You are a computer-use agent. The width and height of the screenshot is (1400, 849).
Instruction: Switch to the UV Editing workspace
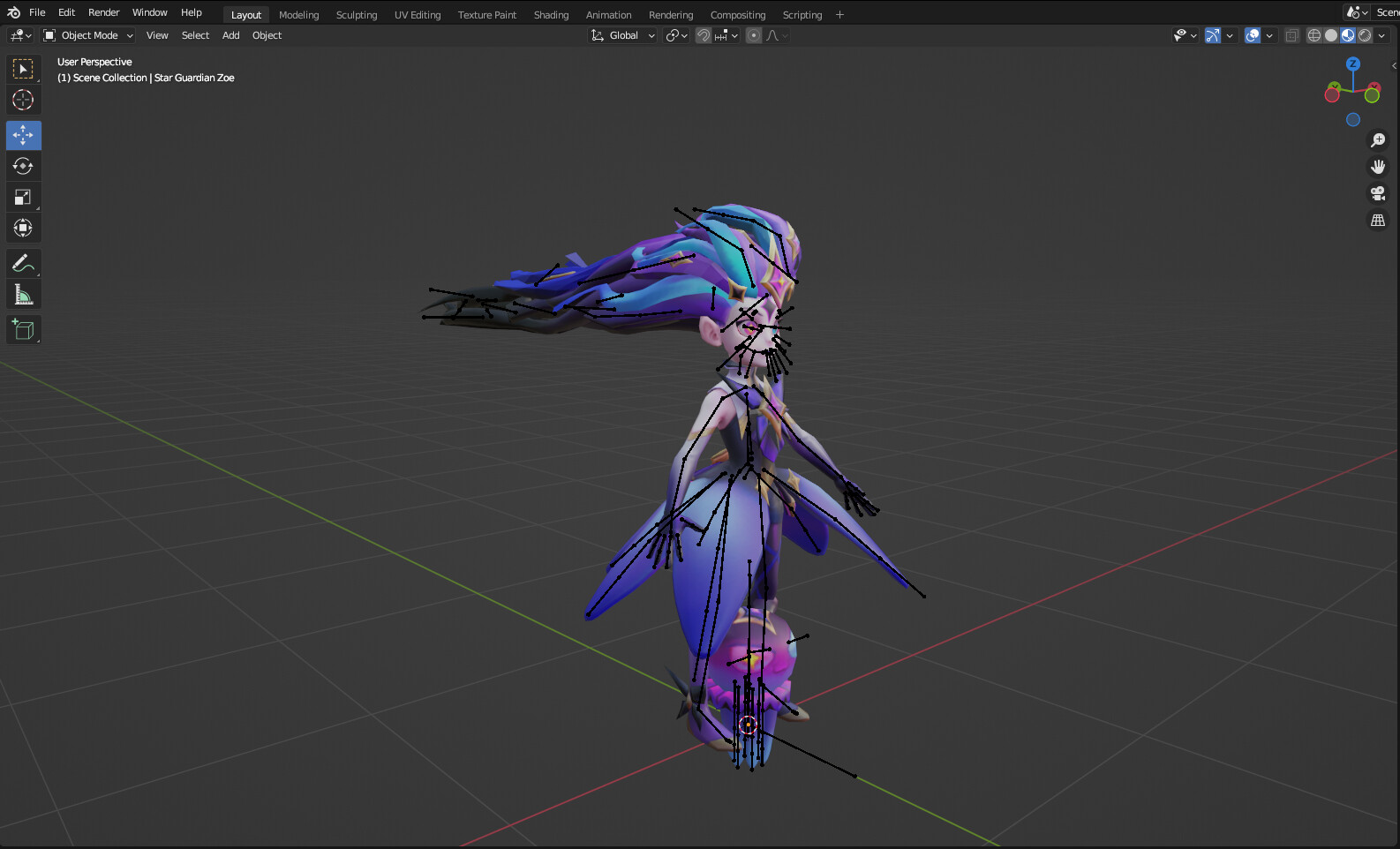[418, 15]
